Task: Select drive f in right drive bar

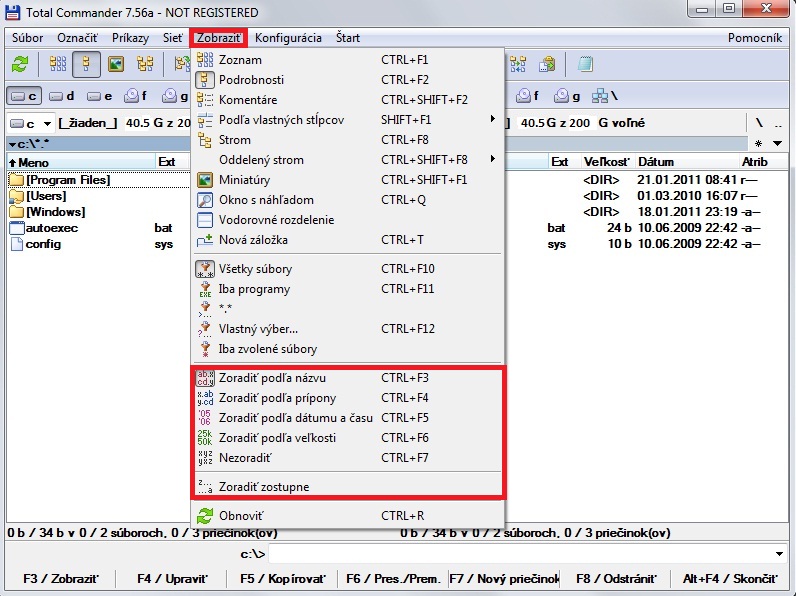Action: tap(528, 95)
